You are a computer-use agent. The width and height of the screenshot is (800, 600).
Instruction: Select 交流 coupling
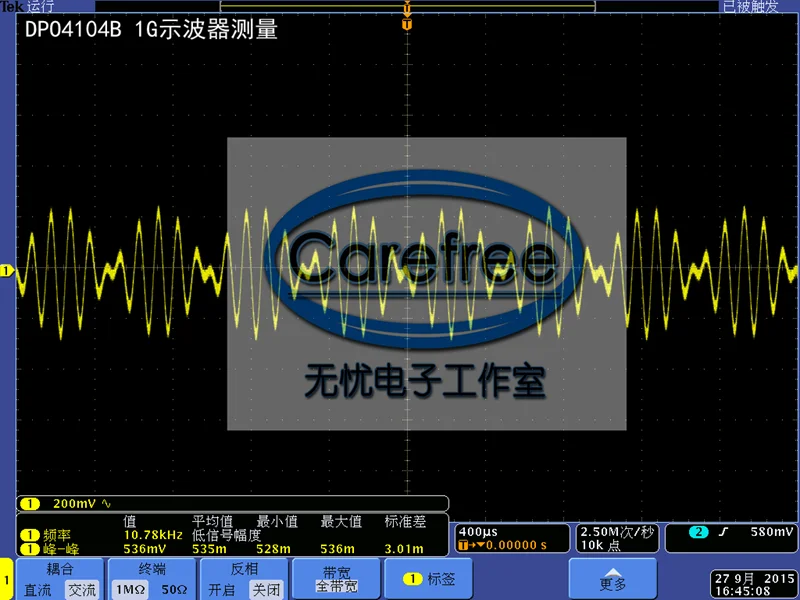[x=82, y=590]
